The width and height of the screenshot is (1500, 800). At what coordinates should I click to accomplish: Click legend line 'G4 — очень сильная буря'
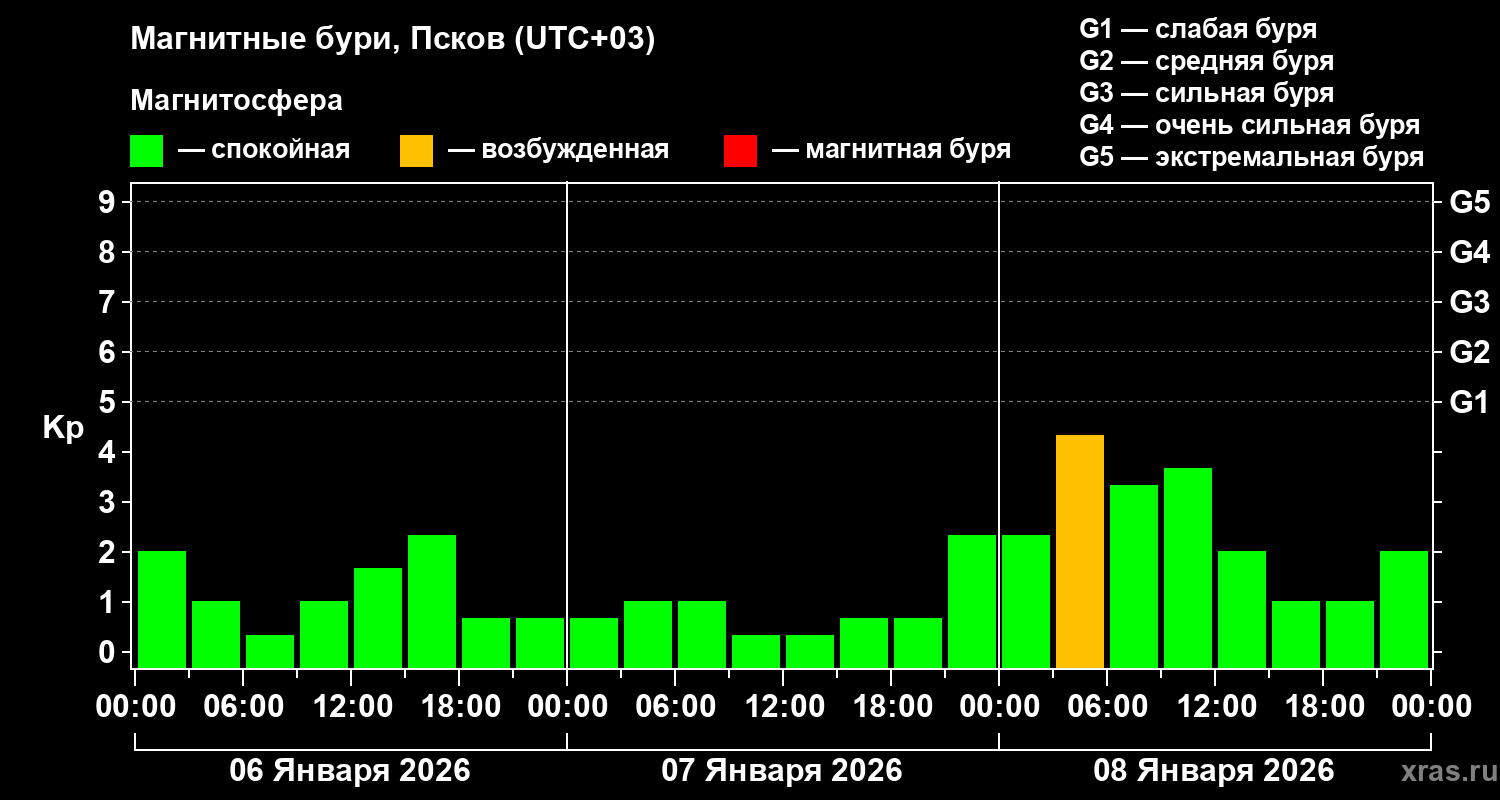tap(1250, 125)
